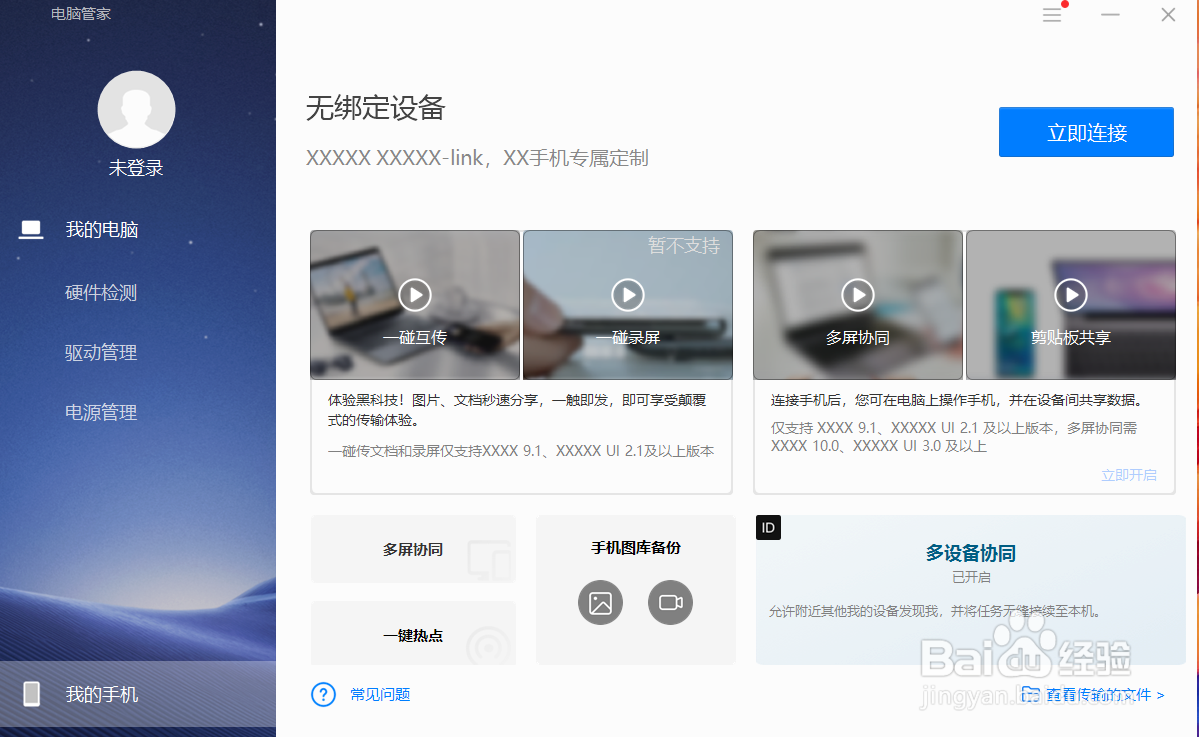Click the question mark help icon
The height and width of the screenshot is (737, 1199).
(x=323, y=694)
